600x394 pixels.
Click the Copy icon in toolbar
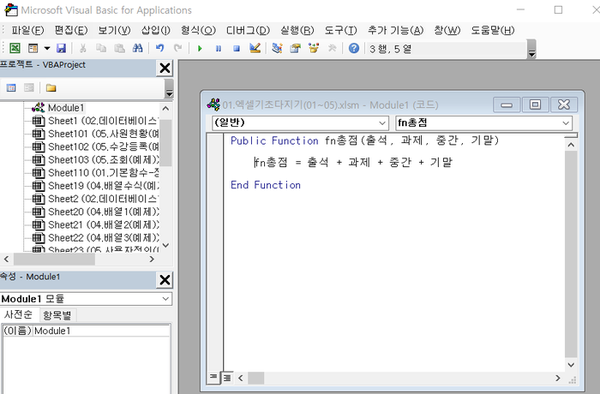click(101, 48)
